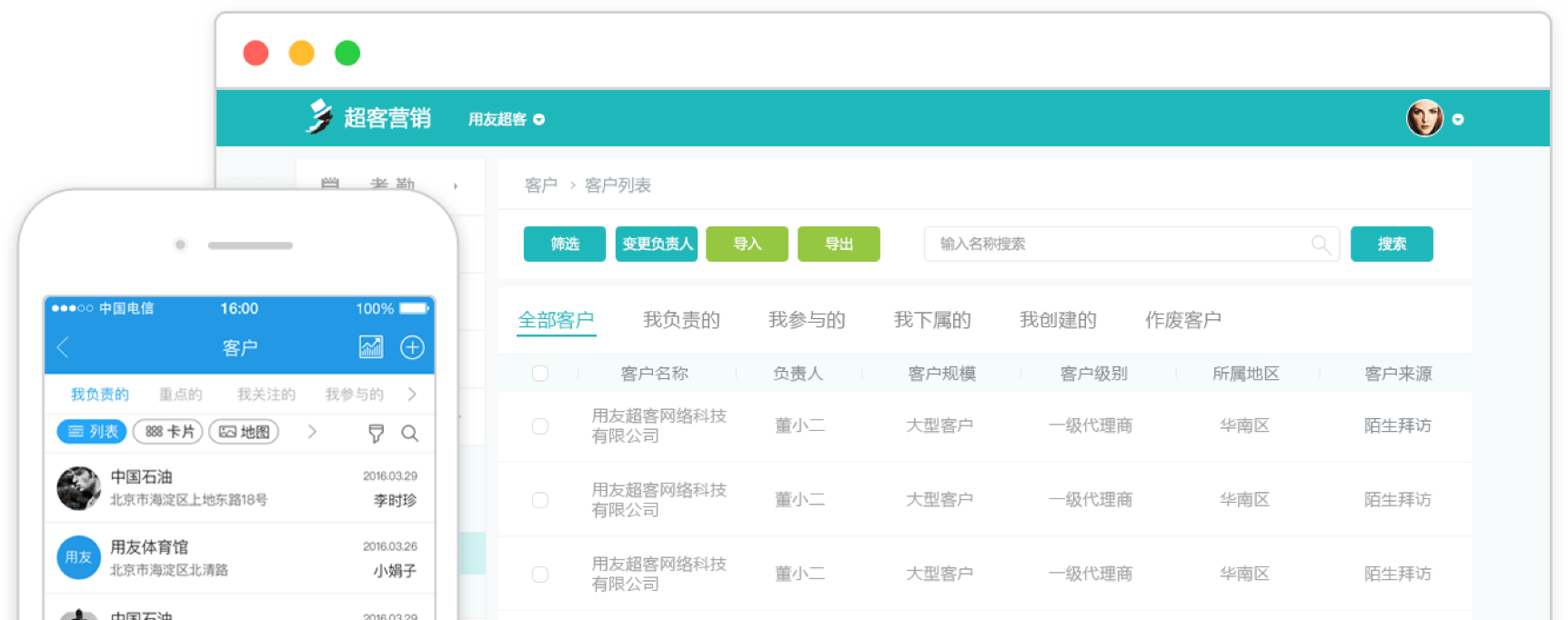Screen dimensions: 1568x620
Task: Click the 负责人 column header
Action: pyautogui.click(x=798, y=374)
